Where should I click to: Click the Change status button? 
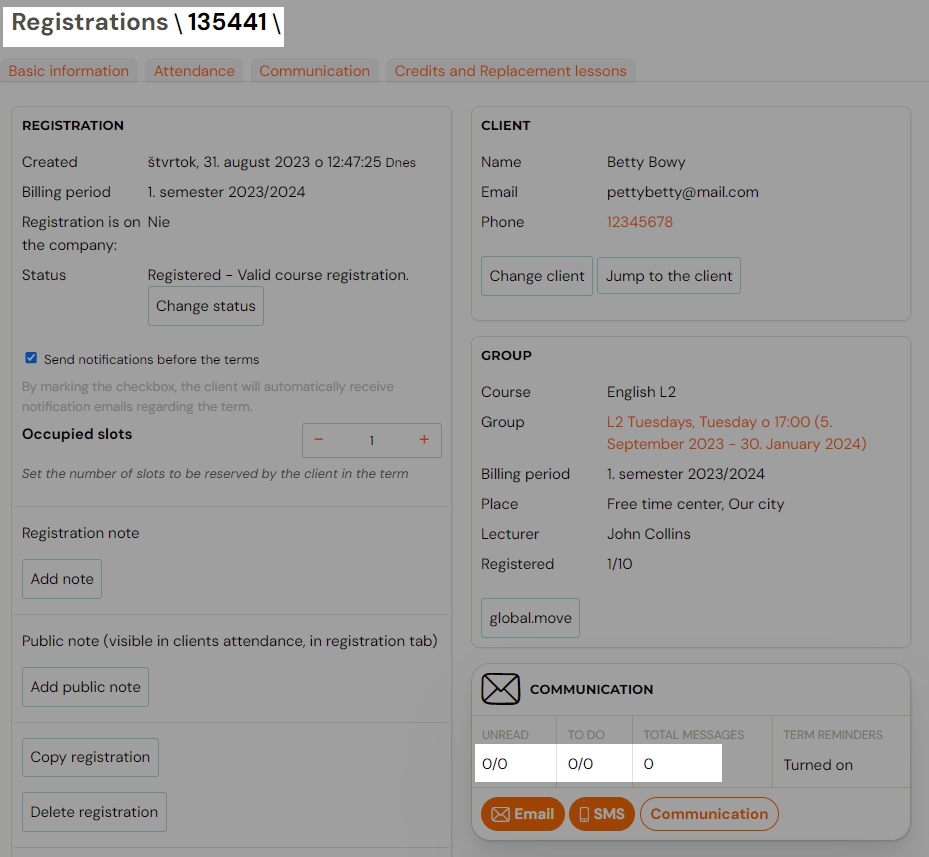tap(206, 306)
